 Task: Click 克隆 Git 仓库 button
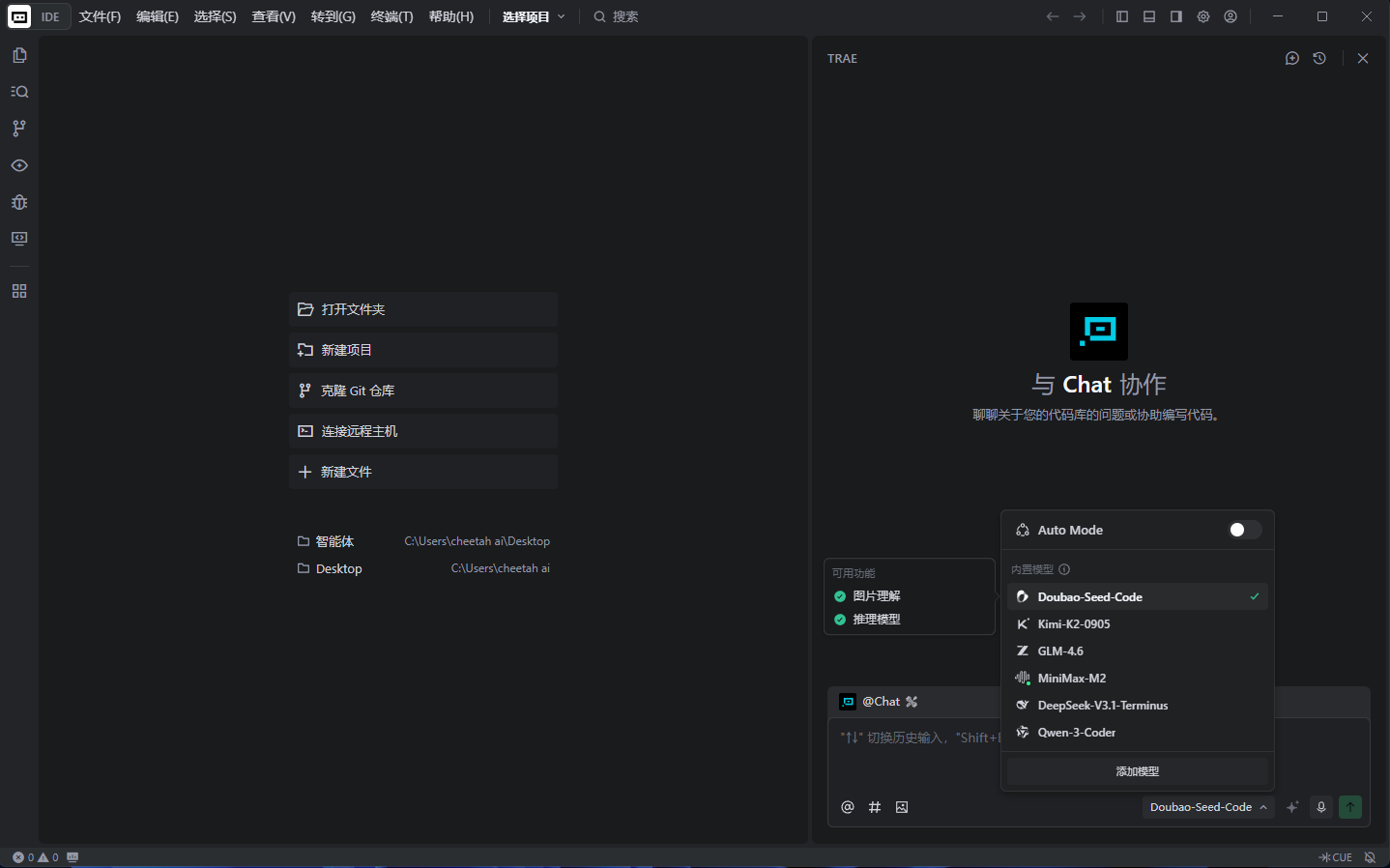423,391
